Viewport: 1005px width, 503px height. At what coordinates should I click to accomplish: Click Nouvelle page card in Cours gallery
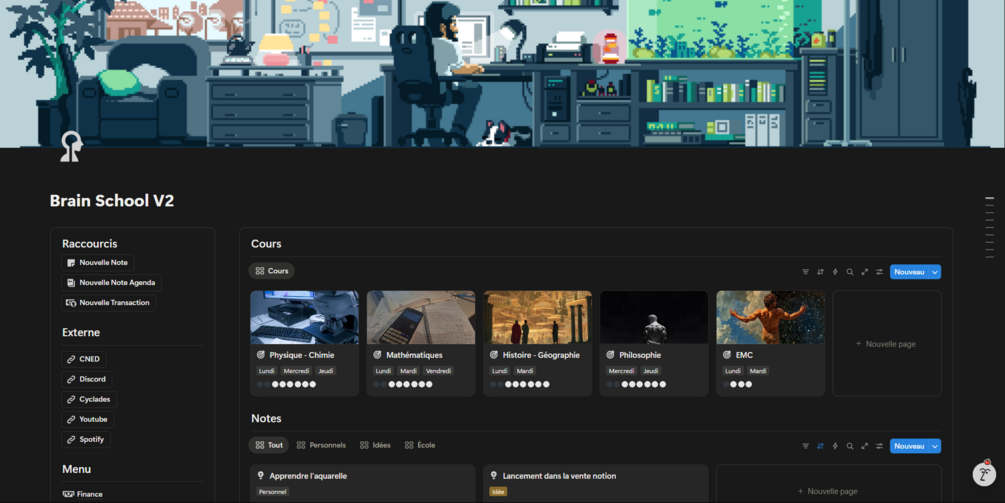click(x=887, y=343)
